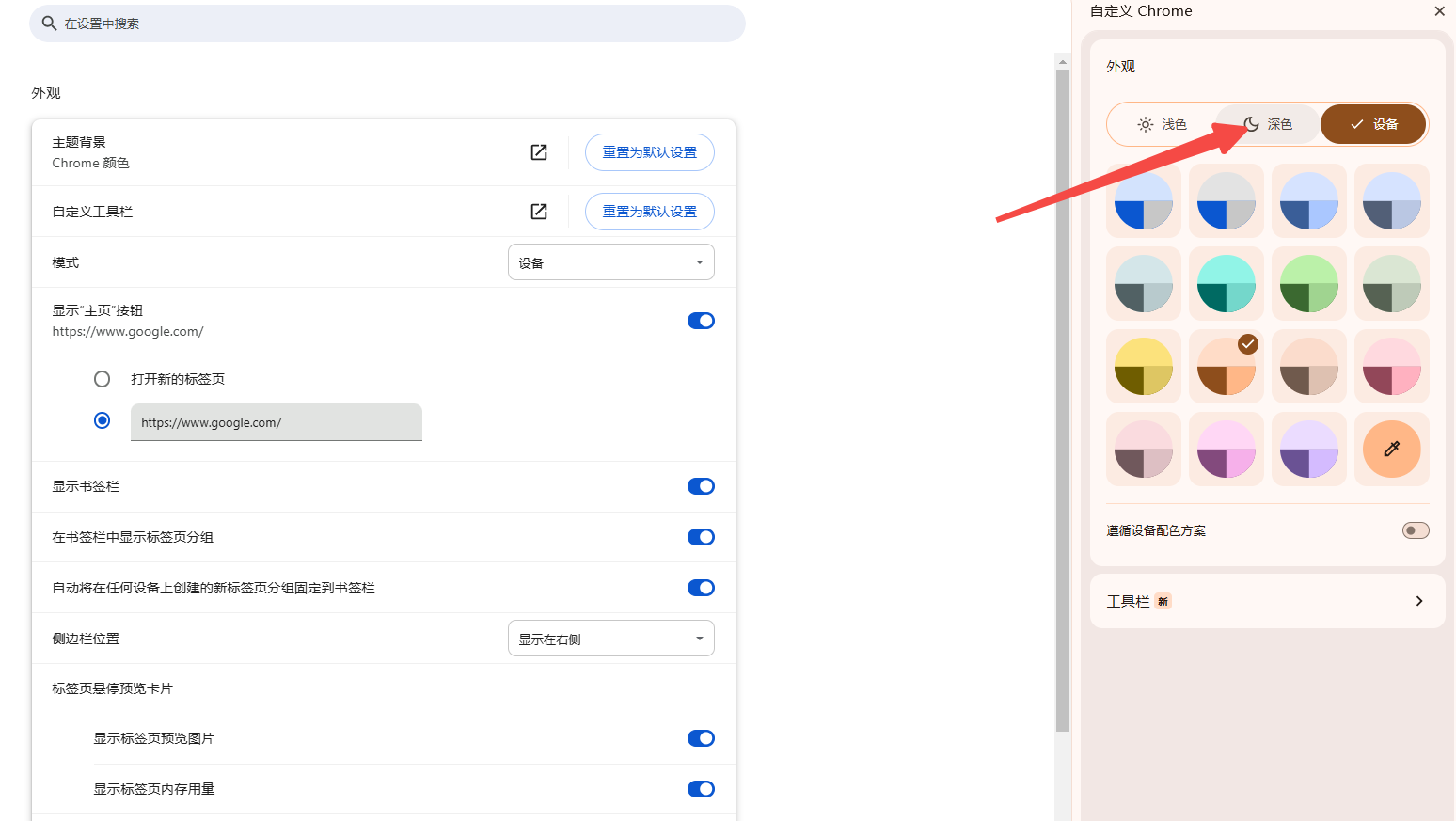This screenshot has width=1456, height=821.
Task: Toggle 显示标签页预览图片 switch
Action: click(x=701, y=738)
